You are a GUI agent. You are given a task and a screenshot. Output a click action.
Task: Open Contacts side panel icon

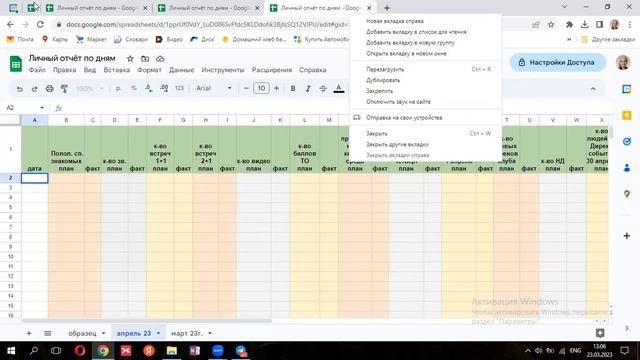[x=627, y=168]
